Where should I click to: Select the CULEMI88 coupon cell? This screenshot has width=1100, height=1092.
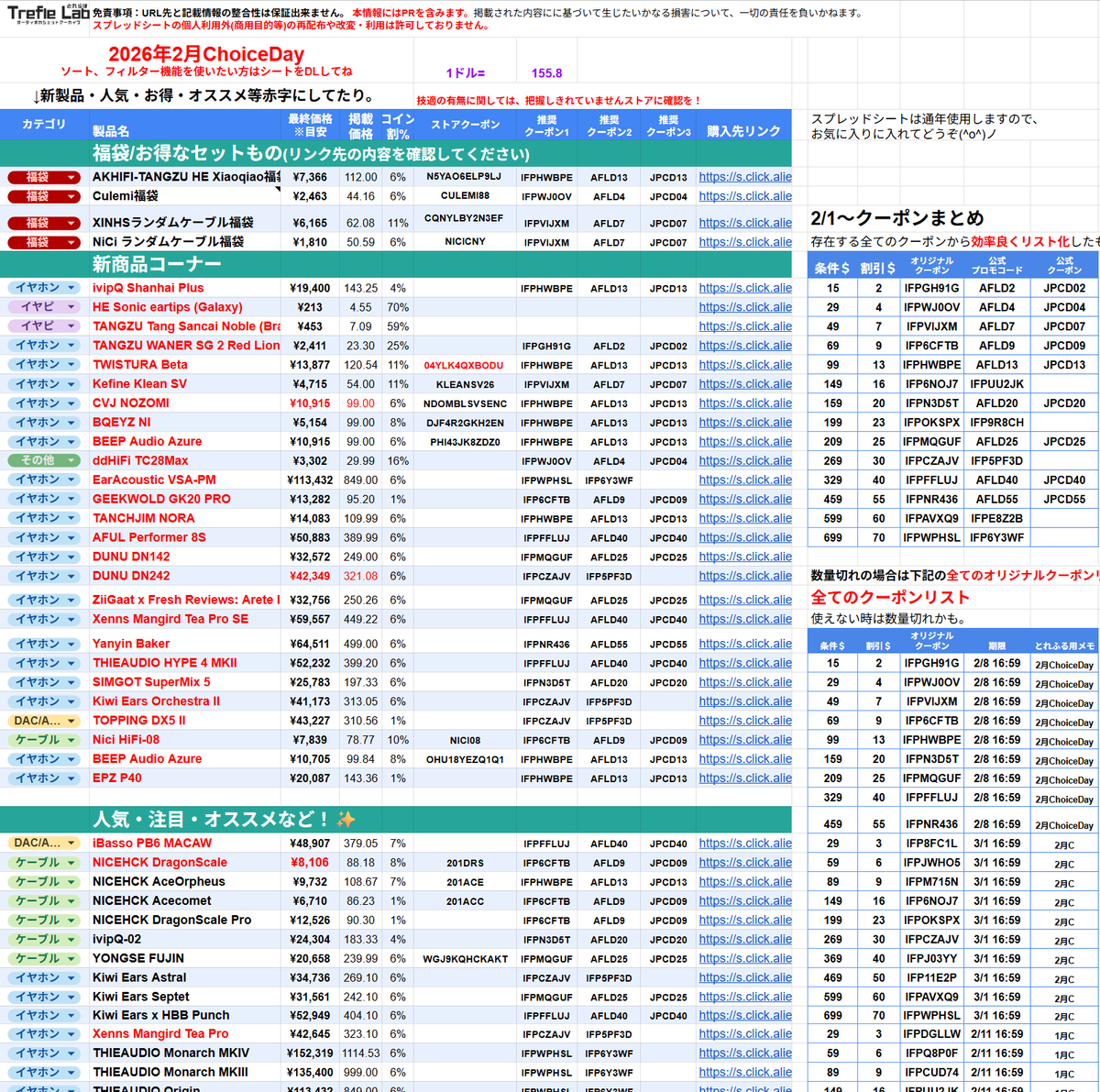tap(465, 195)
